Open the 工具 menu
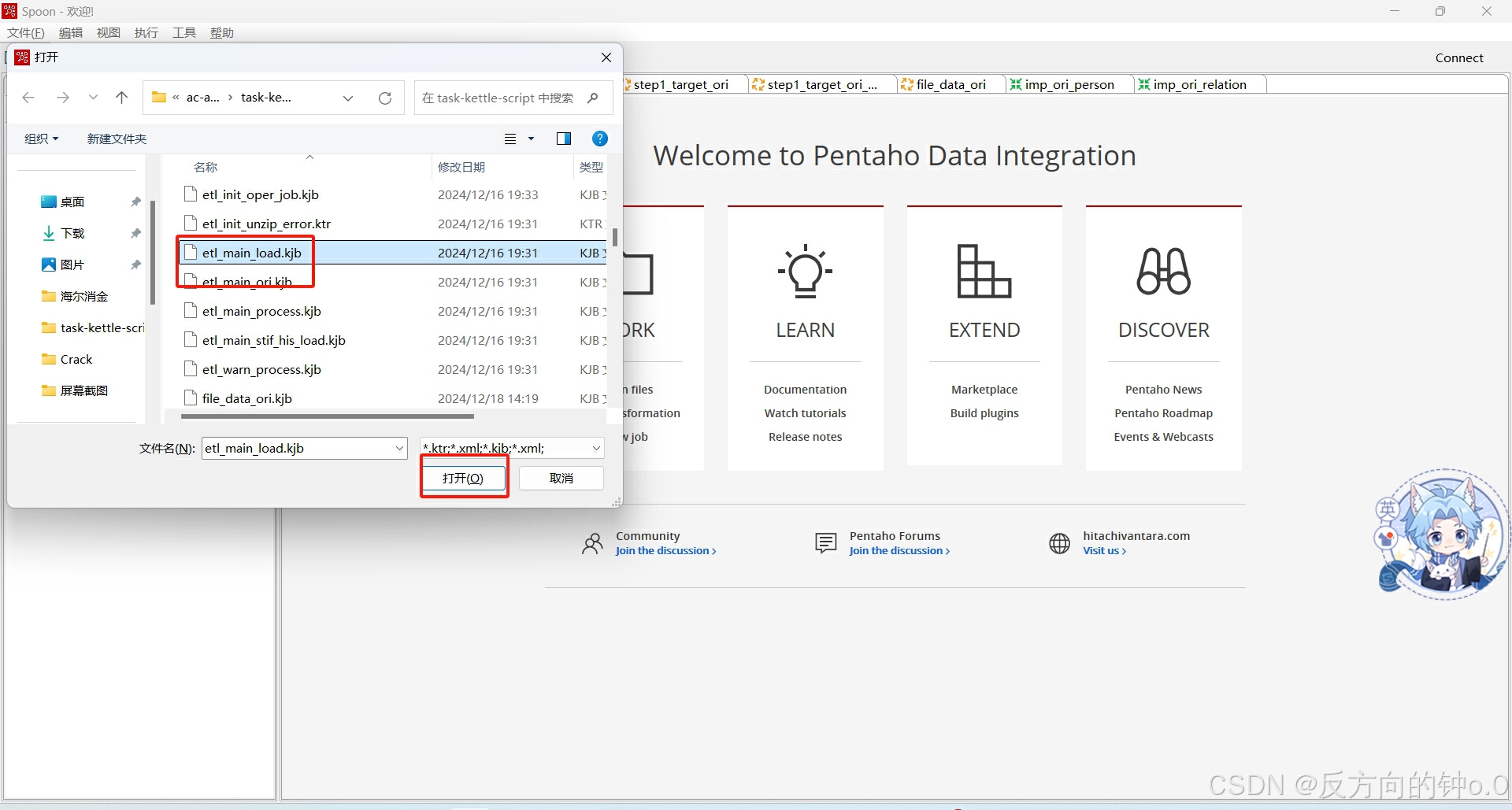This screenshot has height=810, width=1512. pos(184,32)
